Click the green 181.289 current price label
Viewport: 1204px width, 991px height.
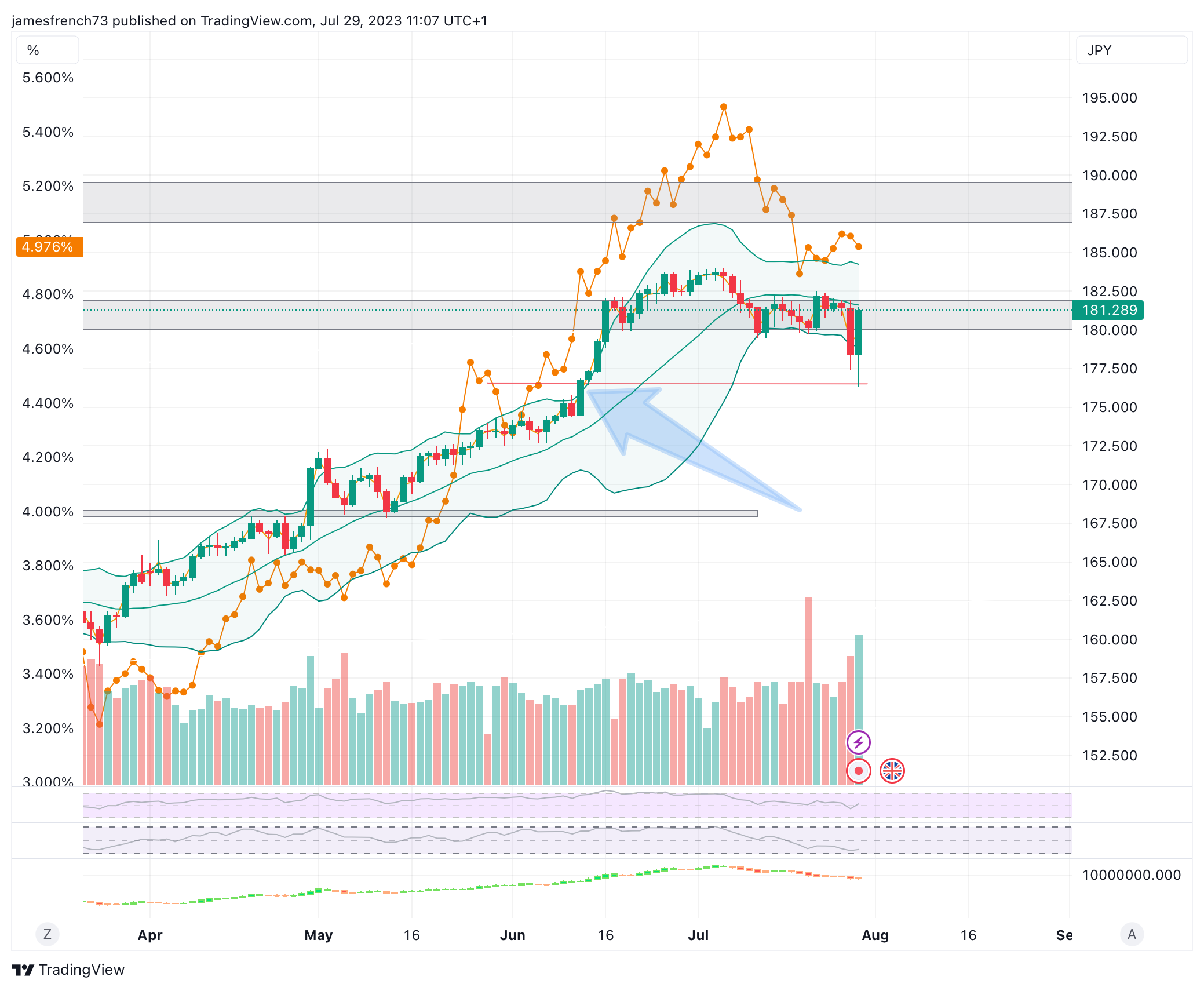pos(1107,310)
